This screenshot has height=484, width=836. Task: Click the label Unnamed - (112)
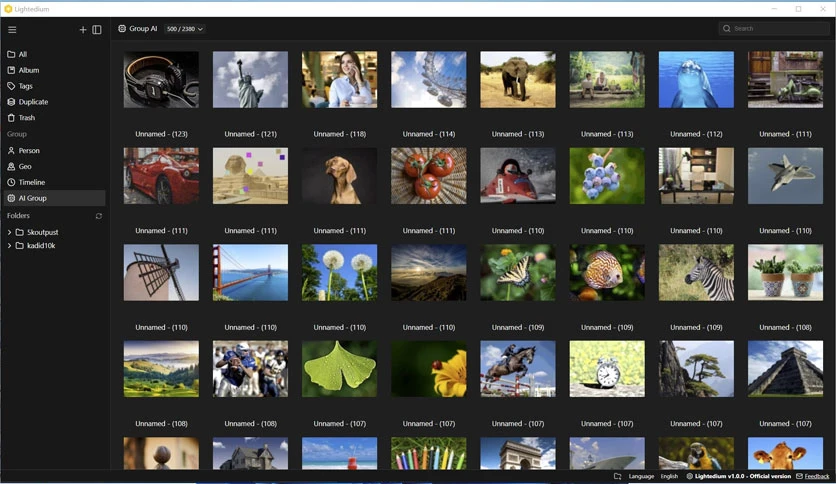pyautogui.click(x=696, y=134)
